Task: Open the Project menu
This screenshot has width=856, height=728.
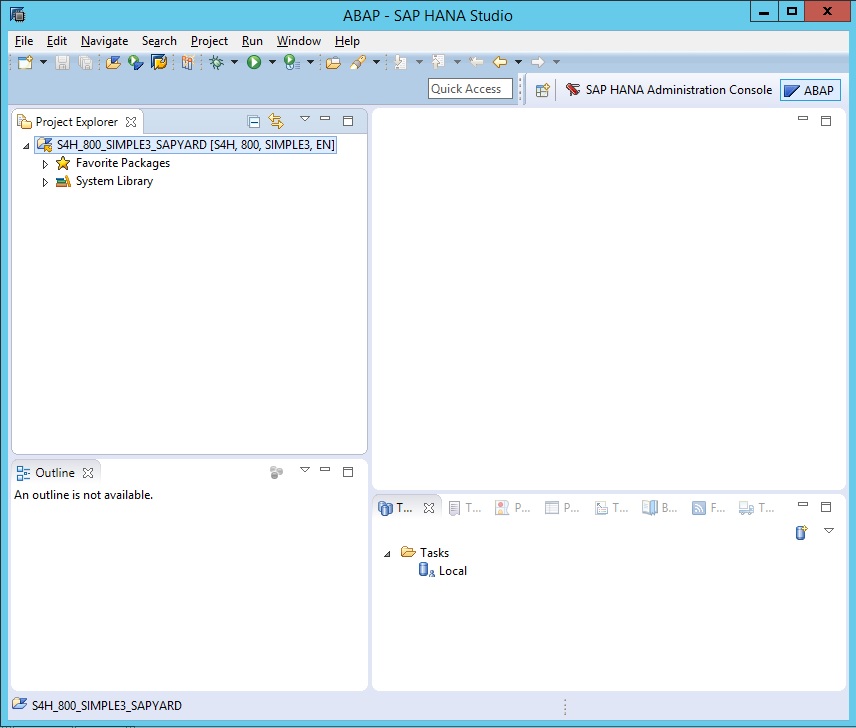Action: [x=209, y=41]
